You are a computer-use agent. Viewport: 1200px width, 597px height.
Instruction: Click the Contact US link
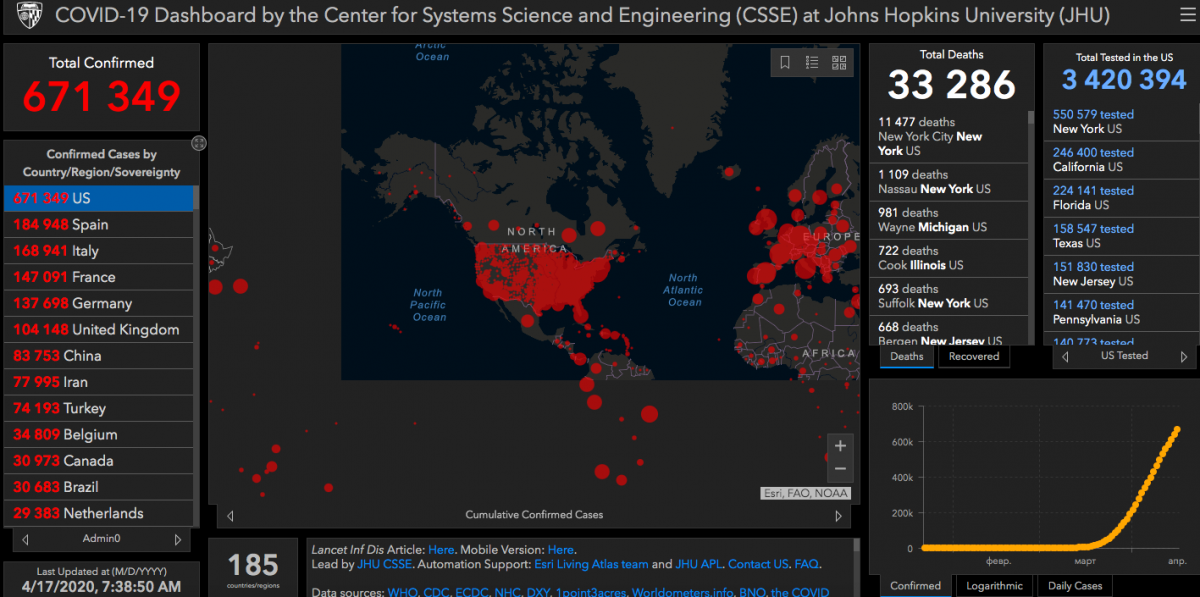tap(758, 565)
